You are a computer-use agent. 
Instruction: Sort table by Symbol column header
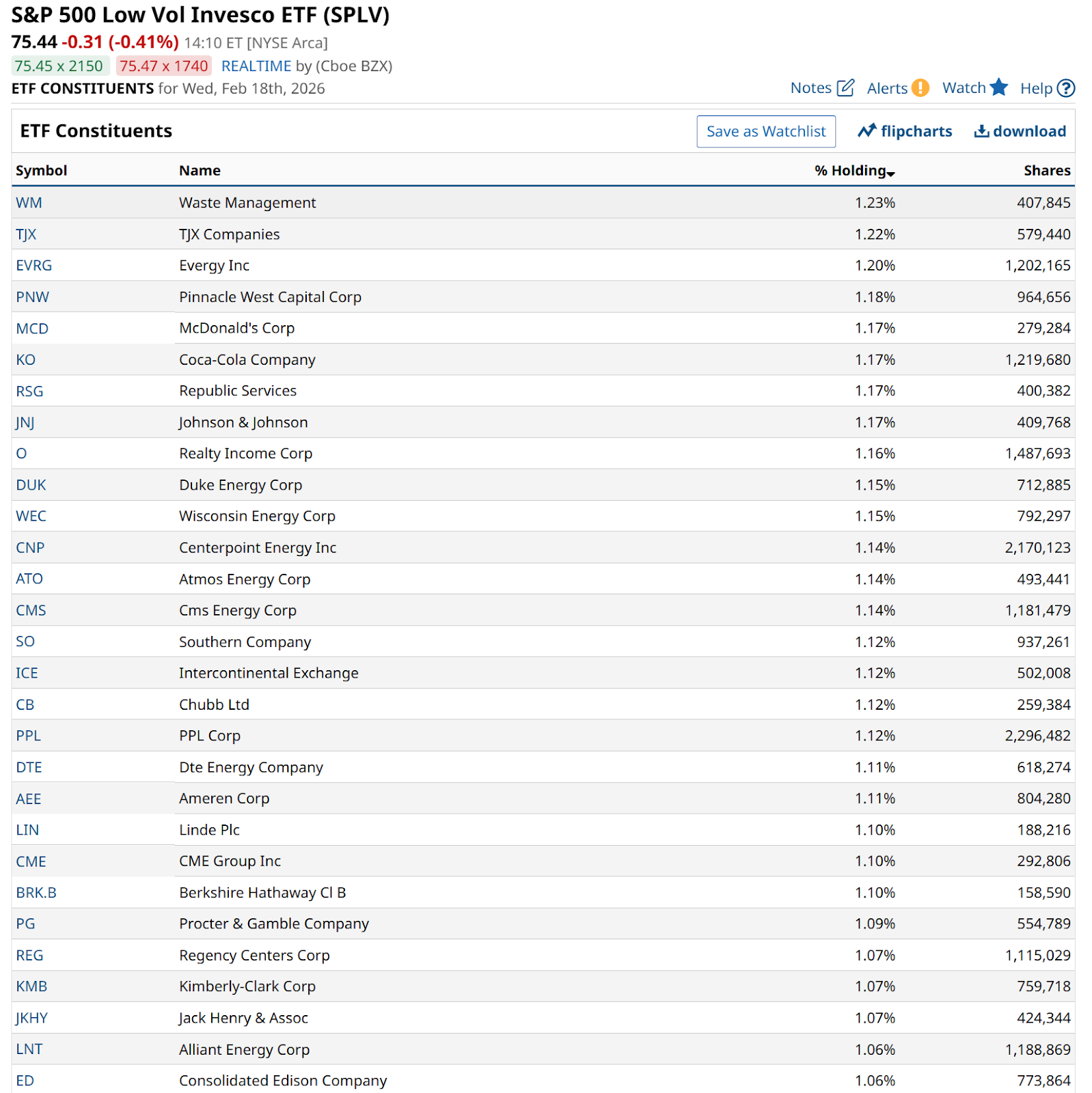click(42, 171)
